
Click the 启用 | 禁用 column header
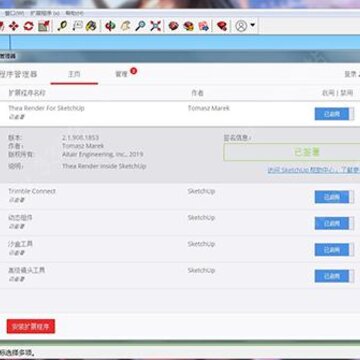tap(337, 93)
